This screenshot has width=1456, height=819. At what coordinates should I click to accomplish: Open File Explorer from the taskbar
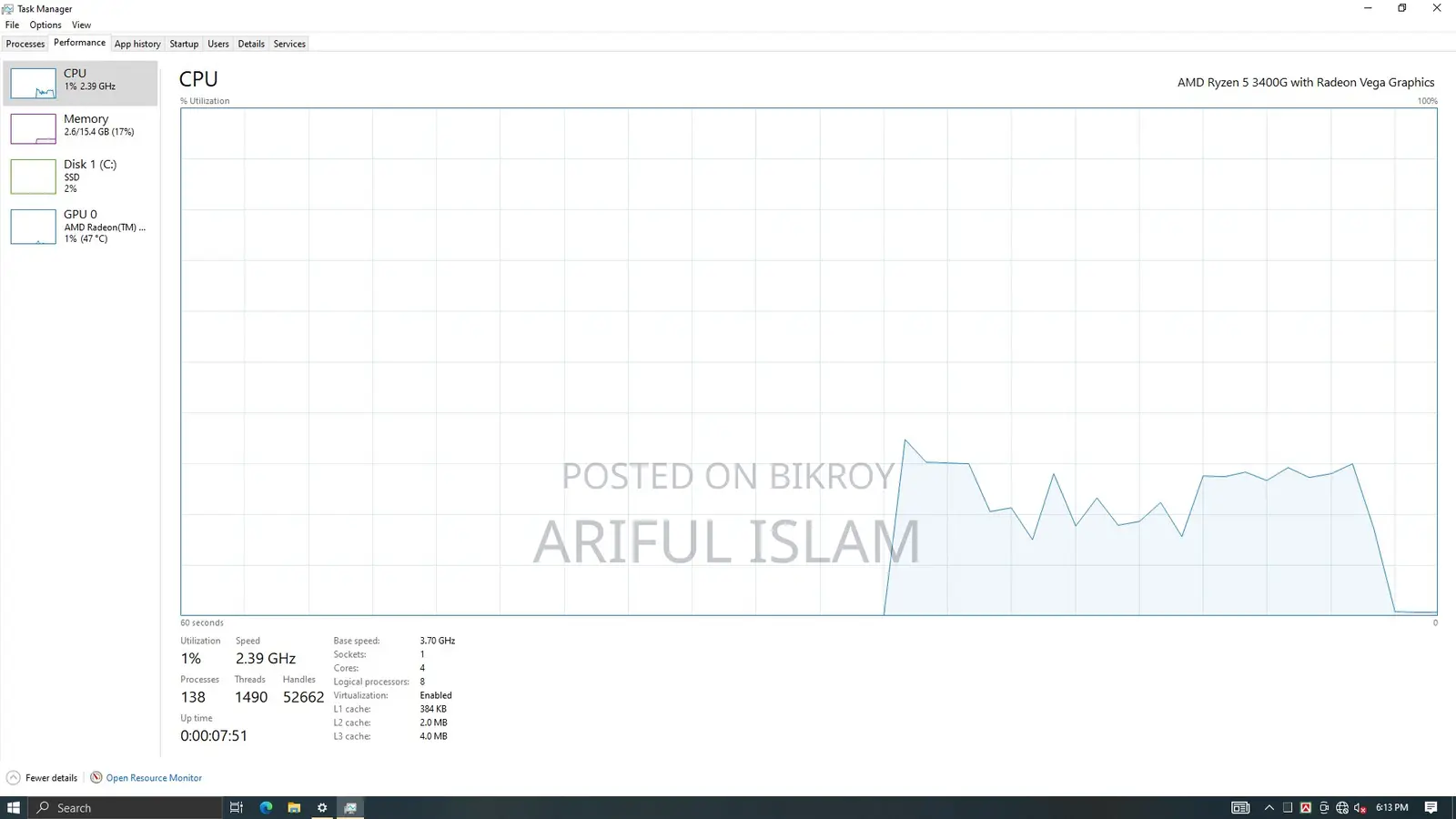click(x=294, y=807)
